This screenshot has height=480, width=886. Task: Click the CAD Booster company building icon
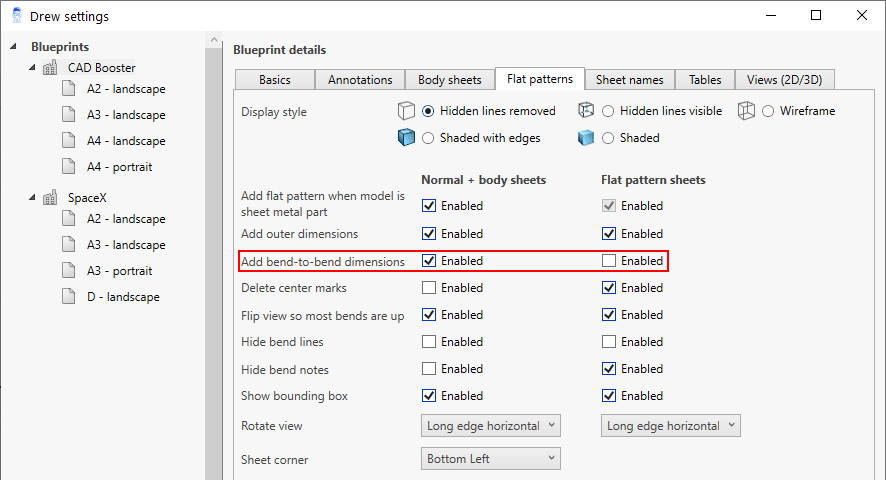pos(51,68)
